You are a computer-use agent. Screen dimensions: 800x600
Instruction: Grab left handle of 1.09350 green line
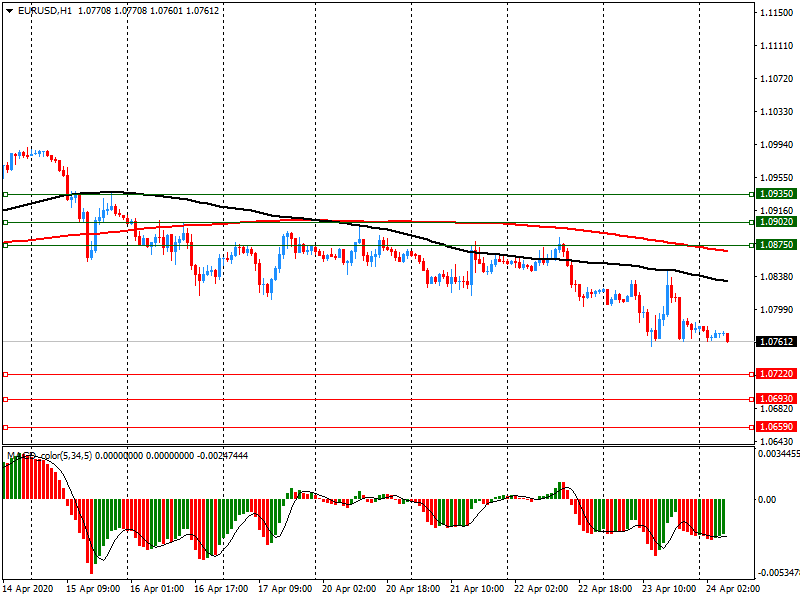pos(6,194)
